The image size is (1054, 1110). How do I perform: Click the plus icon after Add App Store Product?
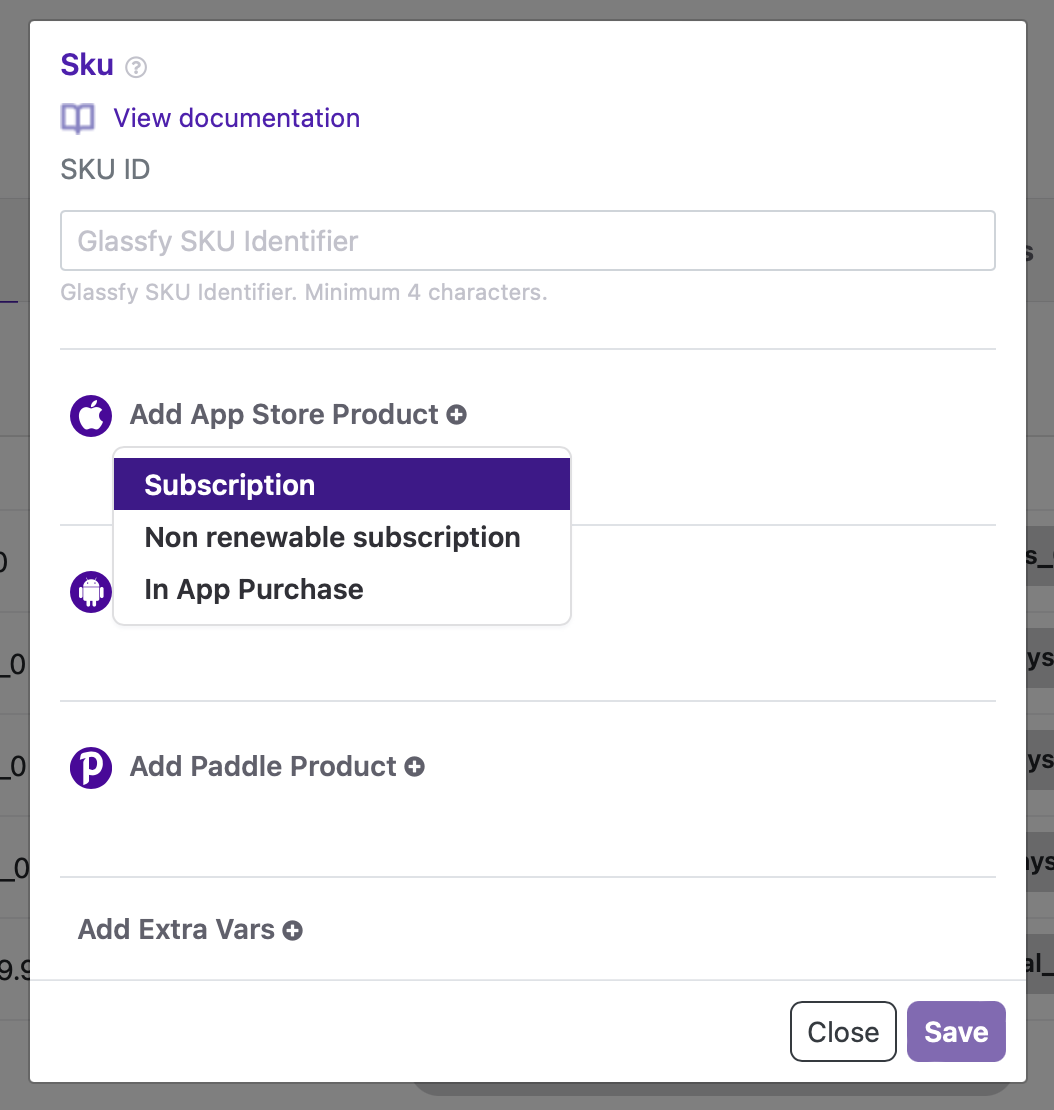[x=457, y=414]
